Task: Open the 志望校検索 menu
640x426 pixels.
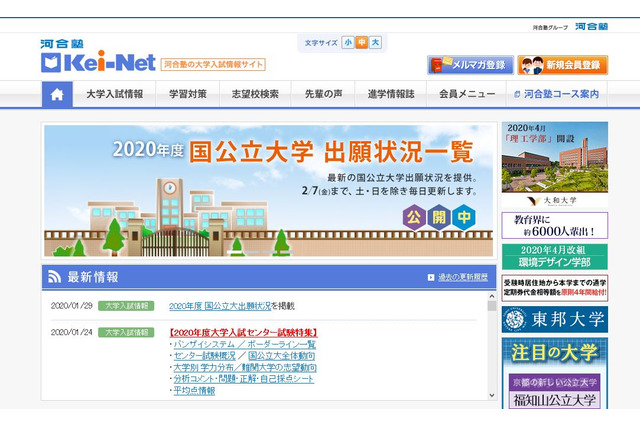Action: tap(256, 94)
